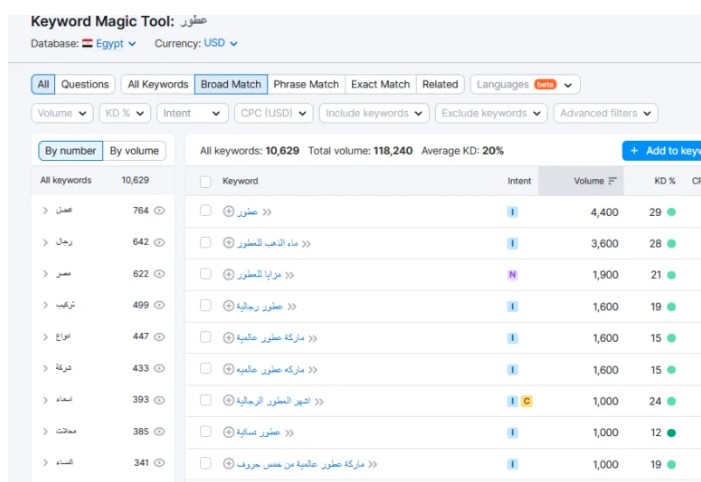
Task: Click the KD % column header
Action: [665, 181]
